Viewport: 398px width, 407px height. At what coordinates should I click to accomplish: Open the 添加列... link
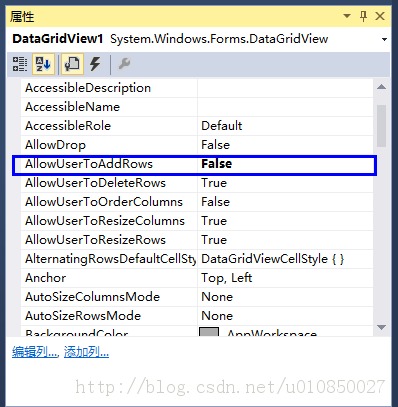coord(86,352)
